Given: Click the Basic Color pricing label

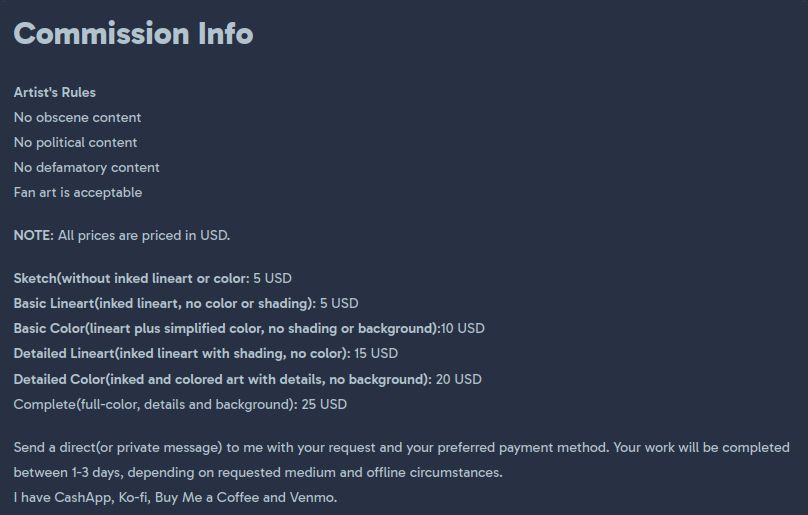Looking at the screenshot, I should coord(226,328).
